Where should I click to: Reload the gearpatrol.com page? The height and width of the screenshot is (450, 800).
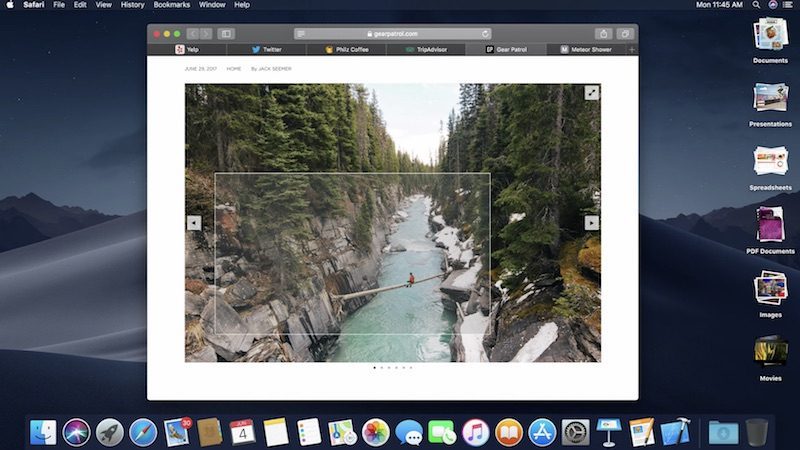pos(486,33)
